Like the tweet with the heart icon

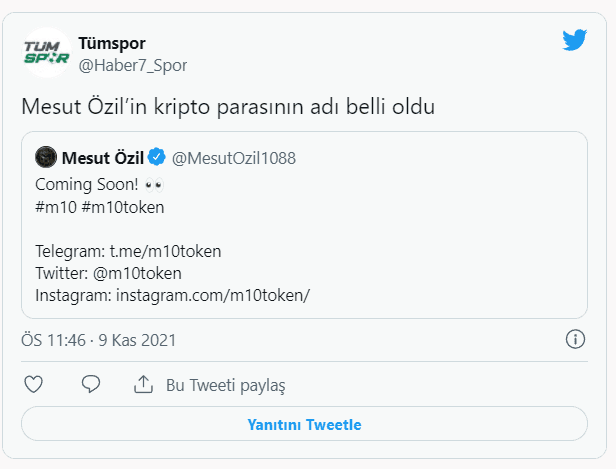click(33, 384)
